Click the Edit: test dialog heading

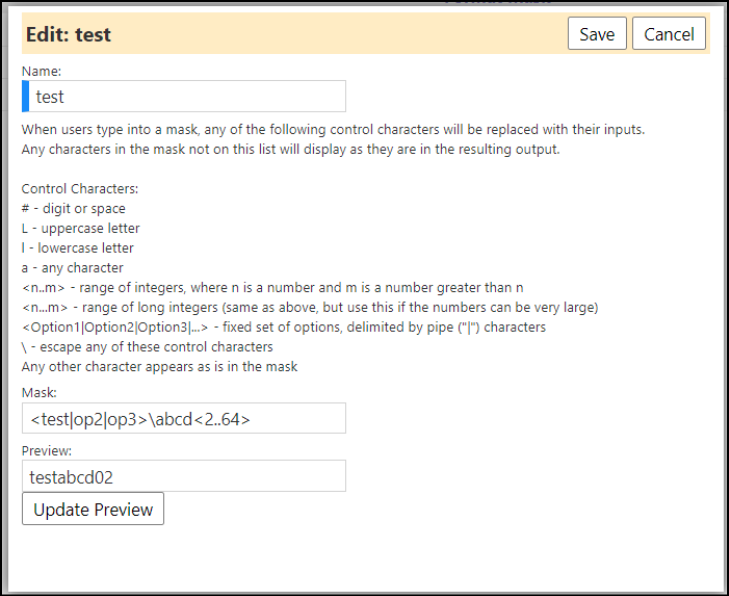(68, 34)
